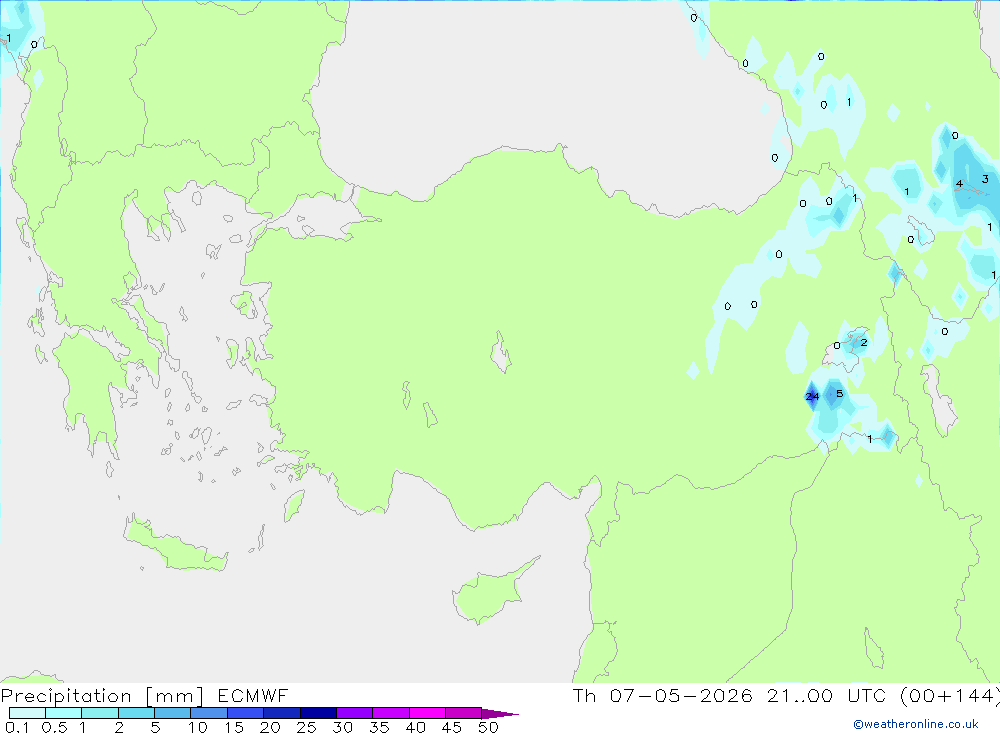
Task: Click the "21..00 UTC" time text
Action: (x=827, y=695)
